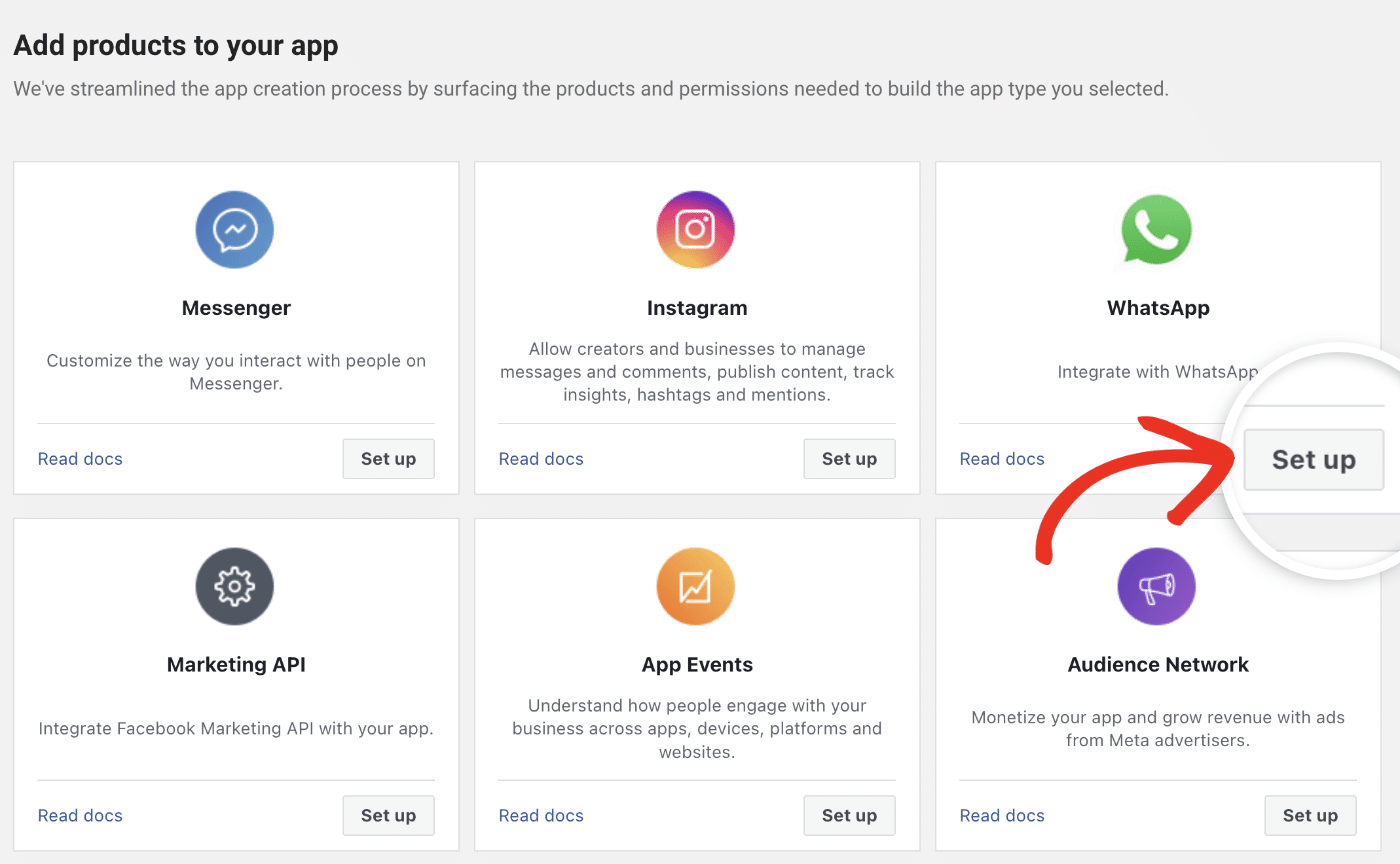The height and width of the screenshot is (864, 1400).
Task: Open the Messenger documentation
Action: click(80, 458)
